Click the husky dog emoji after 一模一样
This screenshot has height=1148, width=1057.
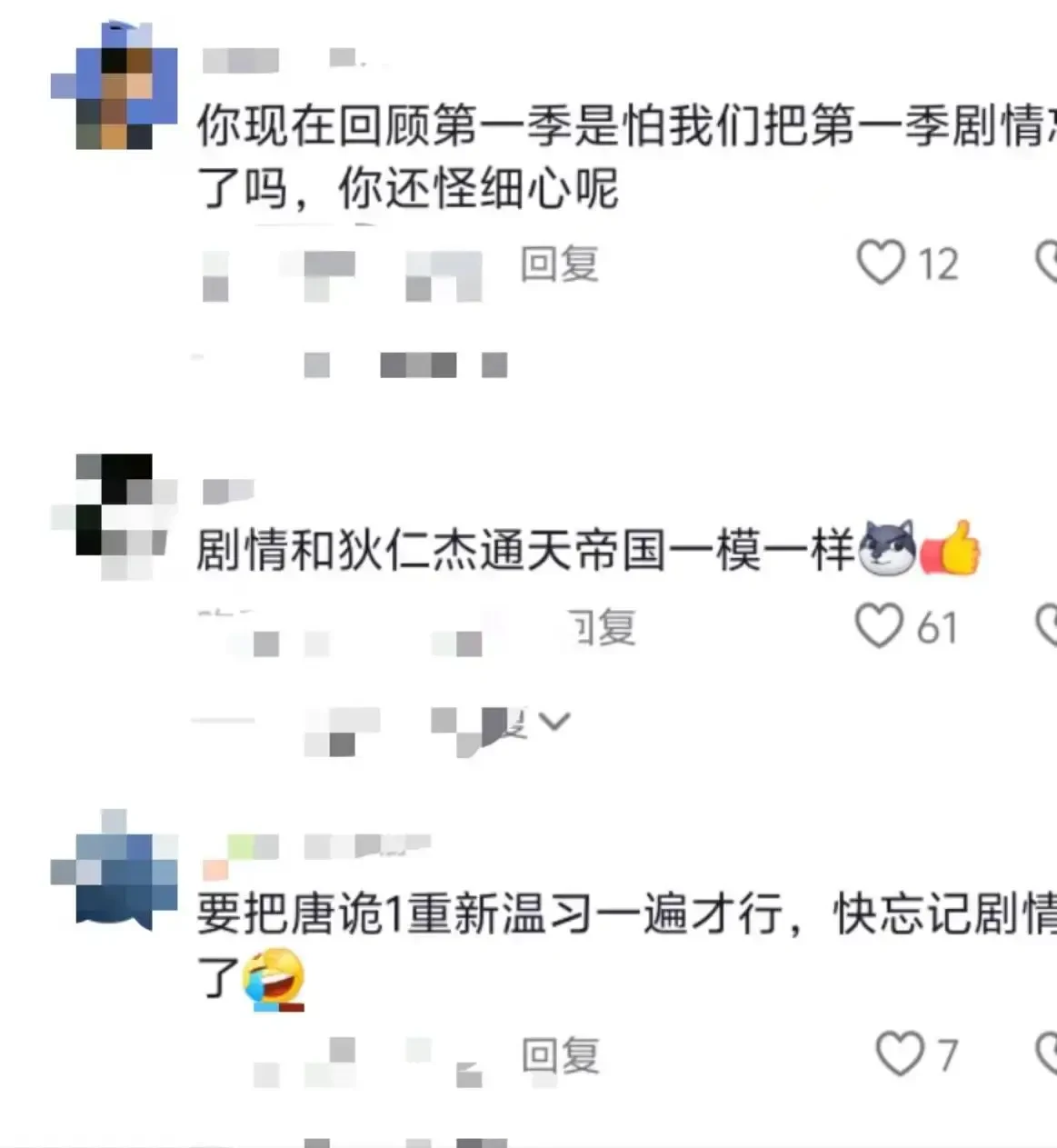(887, 548)
